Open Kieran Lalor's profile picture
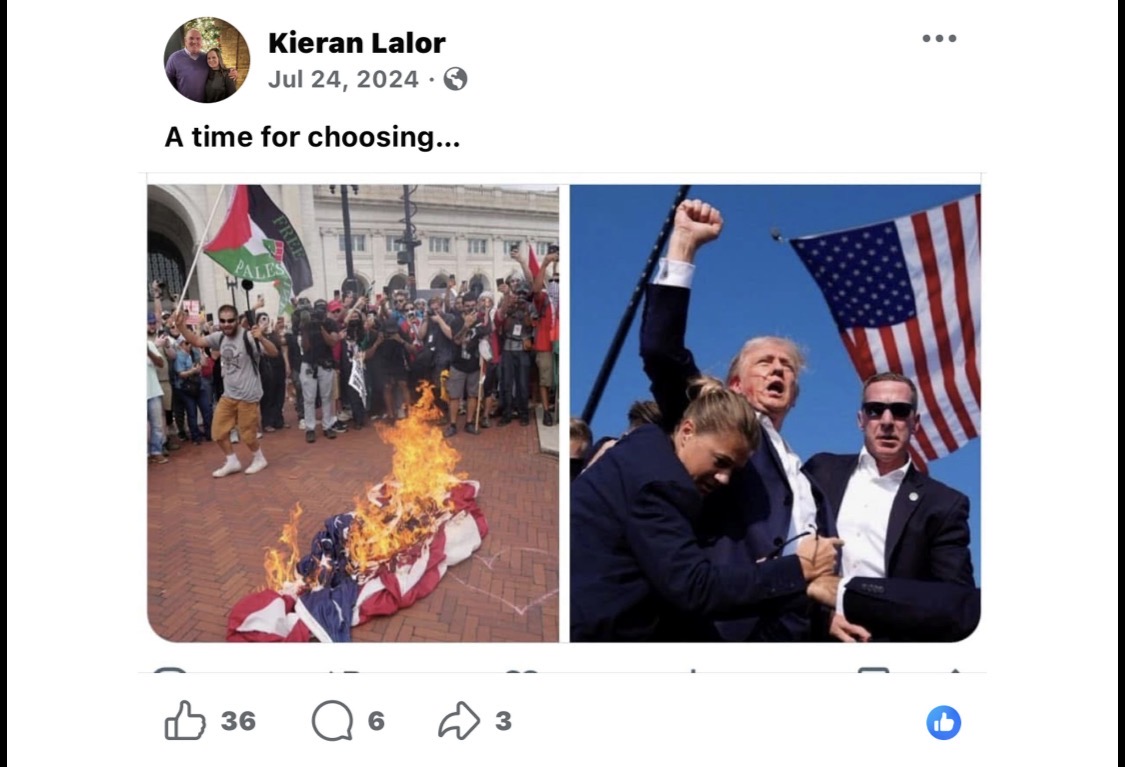1125x767 pixels. [x=207, y=60]
